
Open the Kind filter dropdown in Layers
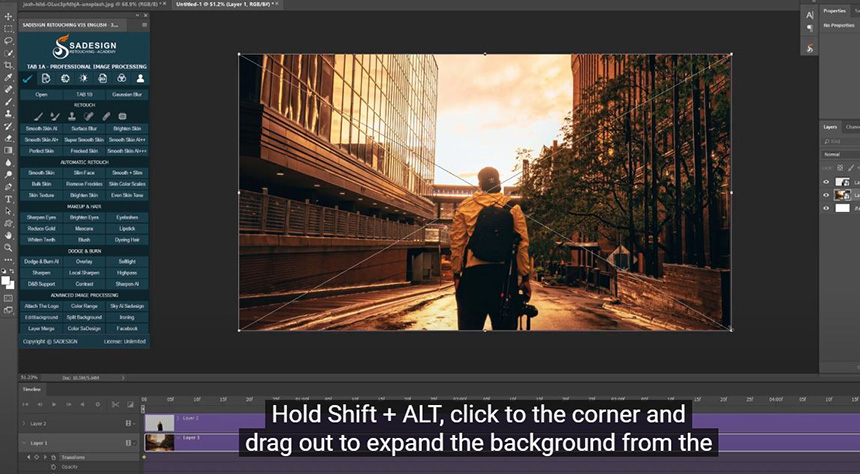(x=840, y=142)
